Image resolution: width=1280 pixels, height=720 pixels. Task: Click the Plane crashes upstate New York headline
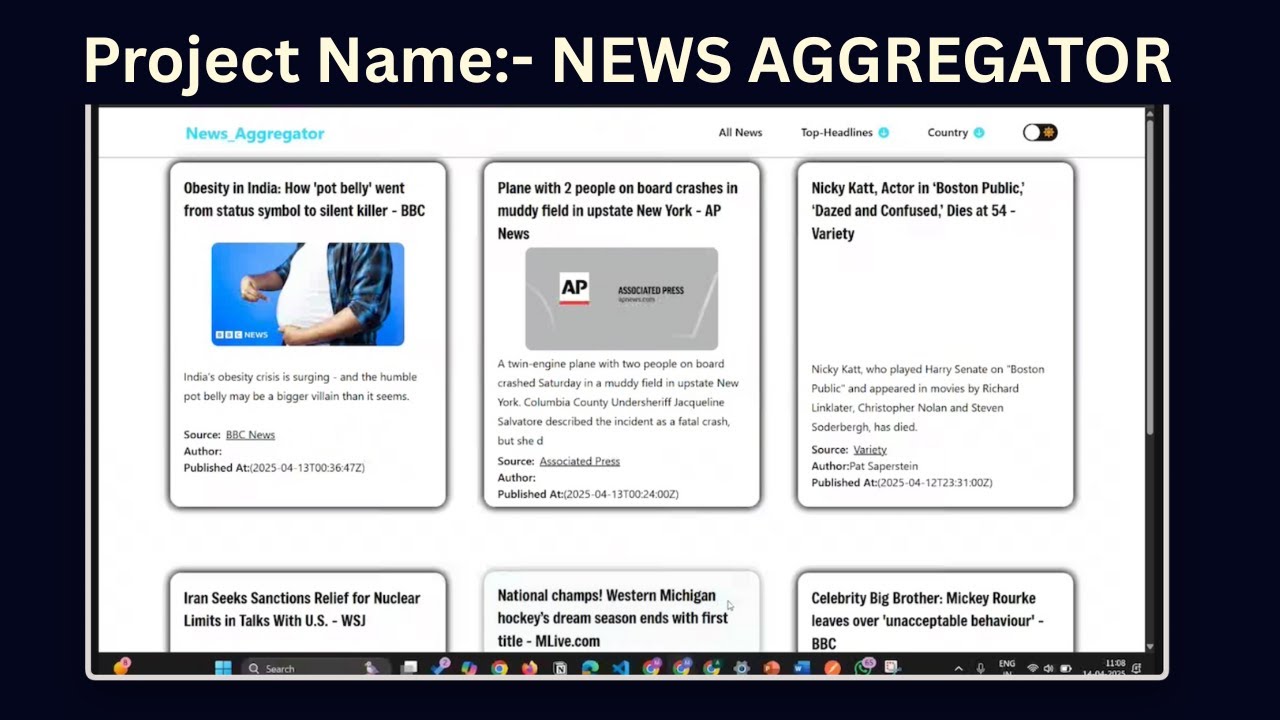pyautogui.click(x=618, y=210)
